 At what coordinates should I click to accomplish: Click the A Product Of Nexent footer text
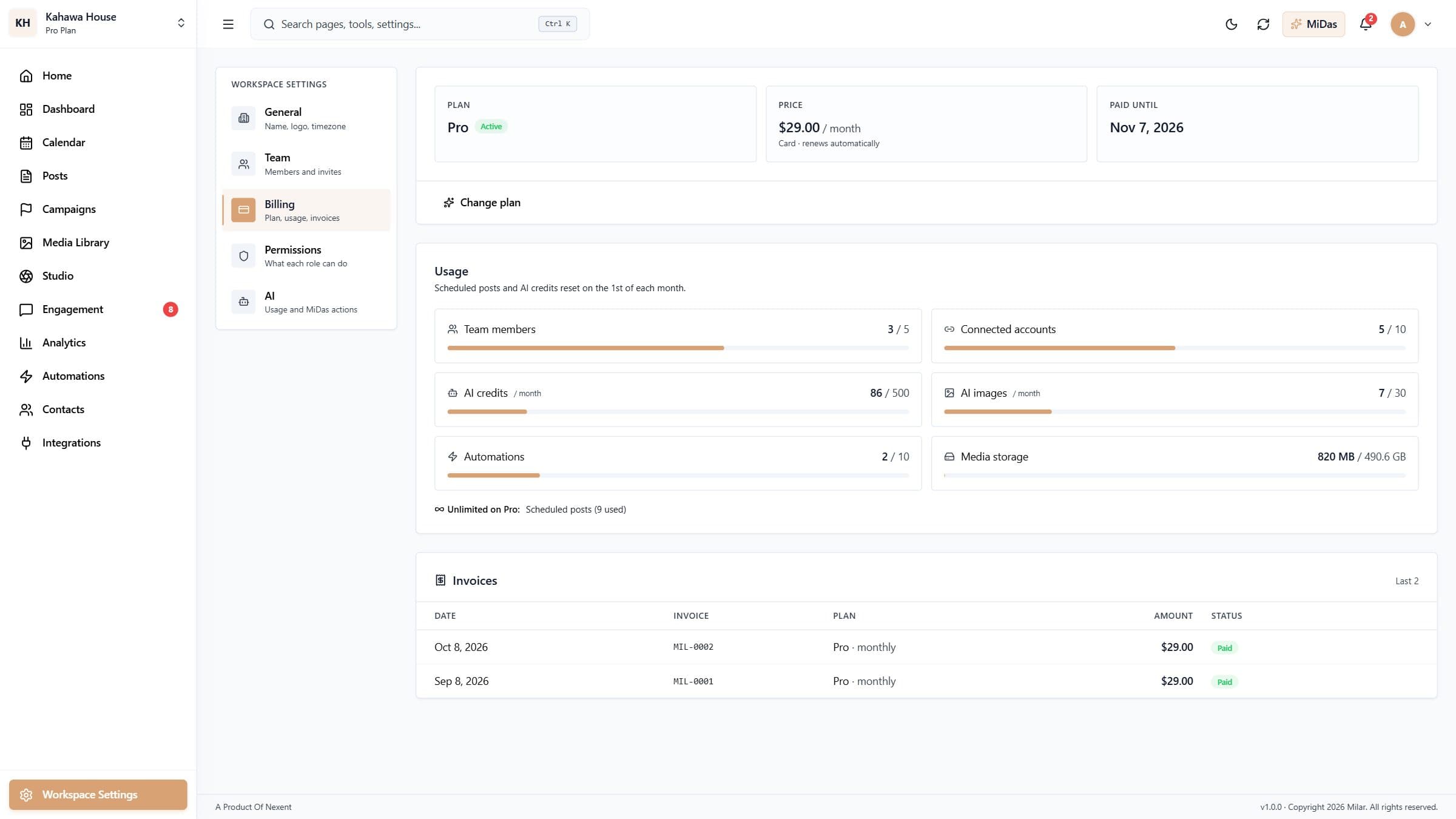pyautogui.click(x=253, y=807)
